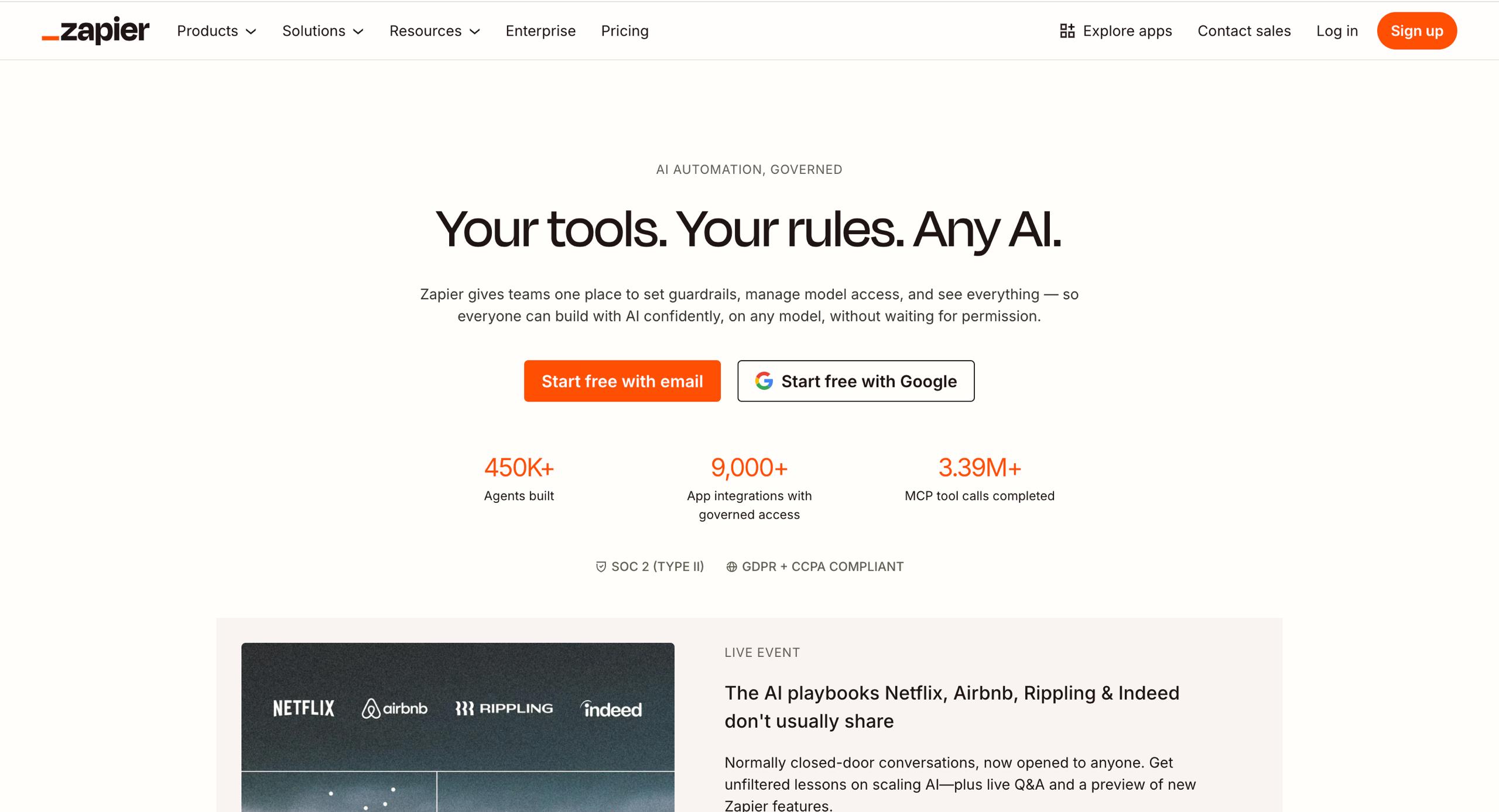The image size is (1499, 812).
Task: Click the Explore apps grid icon
Action: (x=1067, y=31)
